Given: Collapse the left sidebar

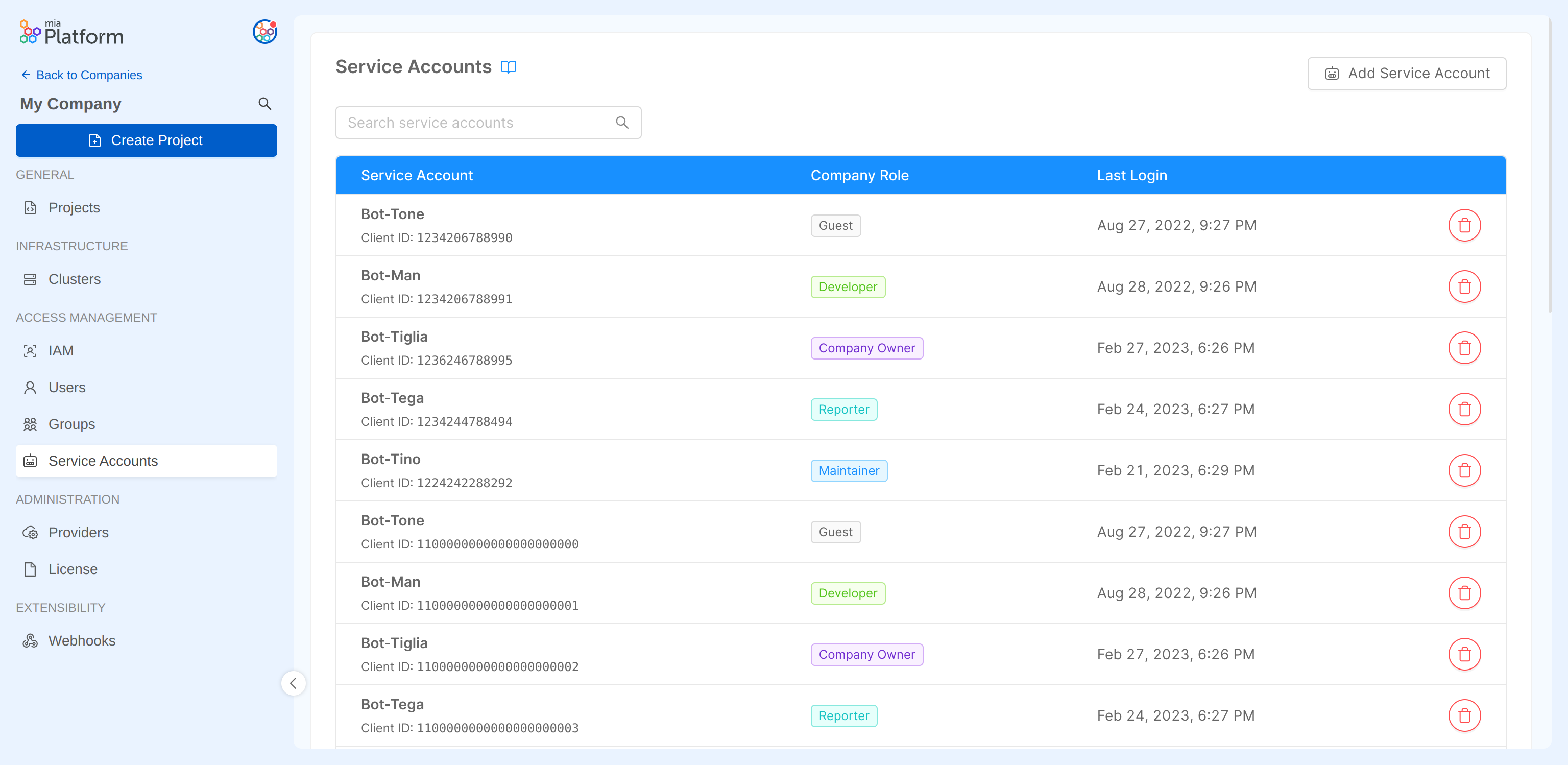Looking at the screenshot, I should pyautogui.click(x=294, y=683).
